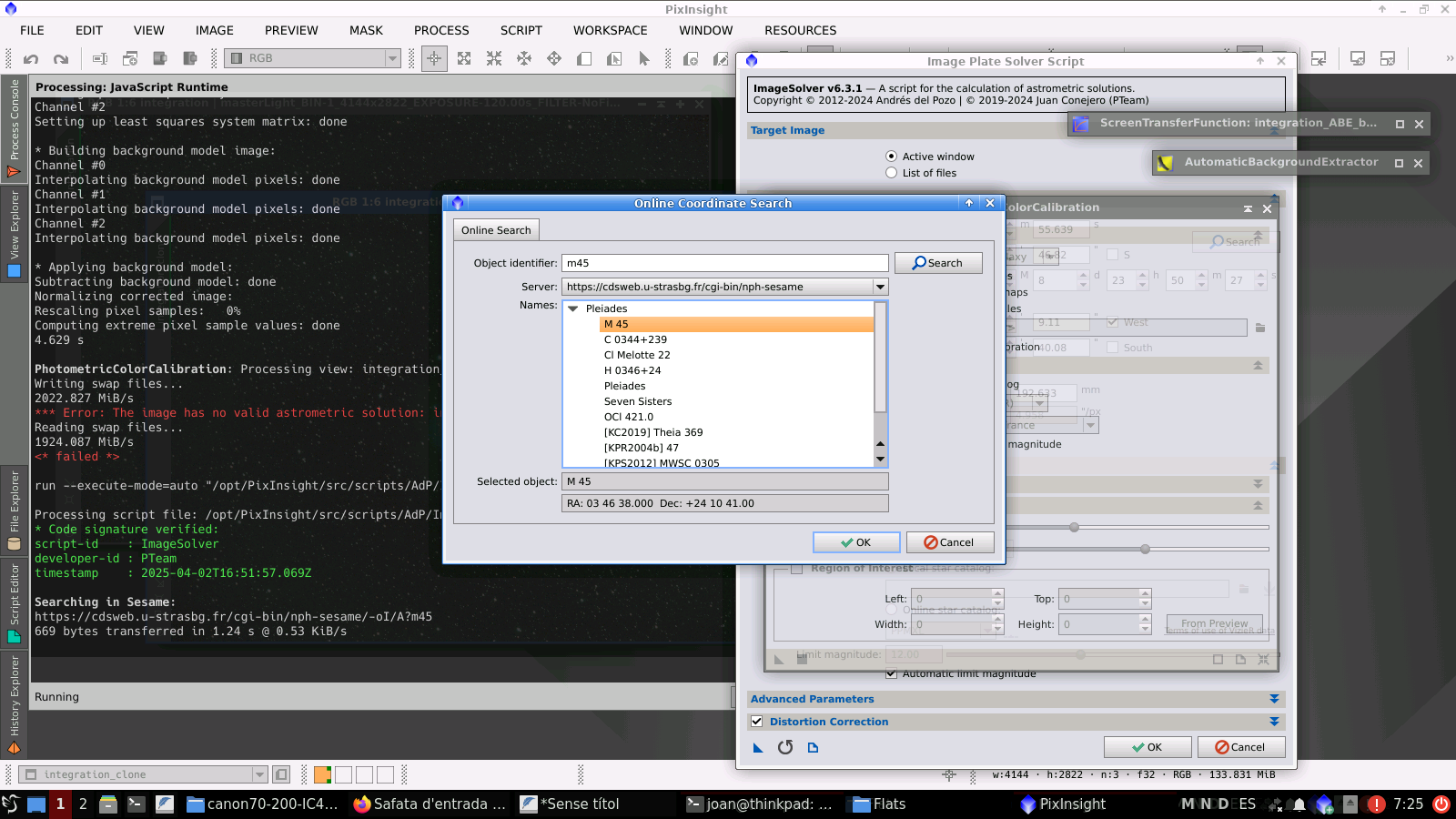
Task: Click the Zoom to Fit toolbar icon
Action: [x=464, y=58]
